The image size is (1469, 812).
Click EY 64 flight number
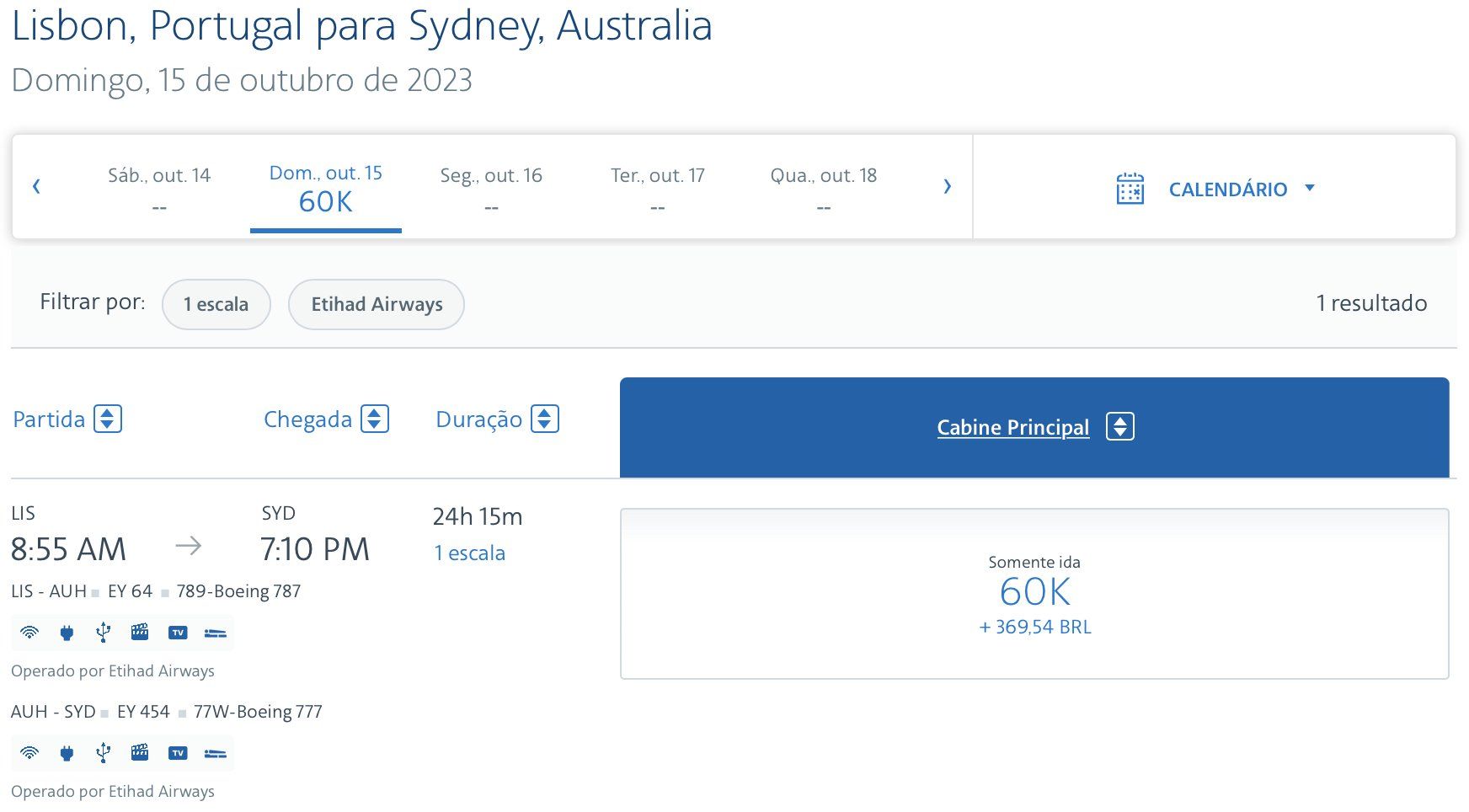[x=130, y=591]
